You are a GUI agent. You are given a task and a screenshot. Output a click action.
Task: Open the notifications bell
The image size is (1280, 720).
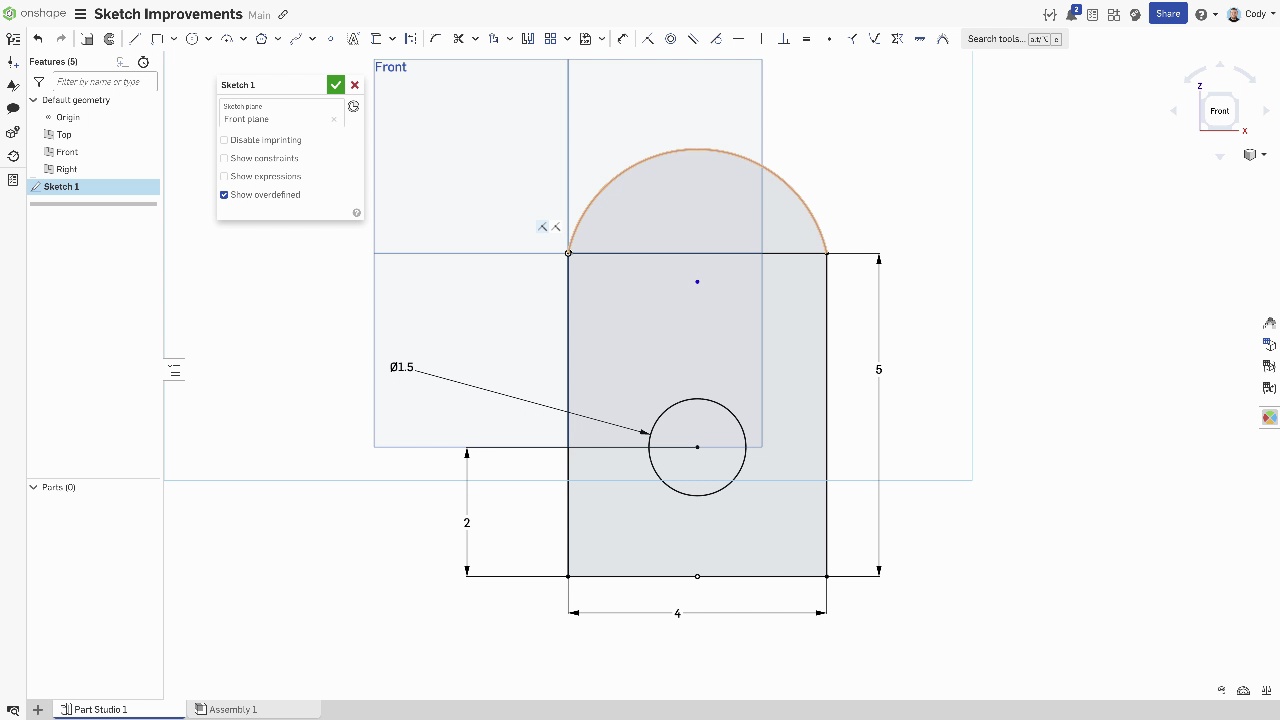pyautogui.click(x=1072, y=14)
